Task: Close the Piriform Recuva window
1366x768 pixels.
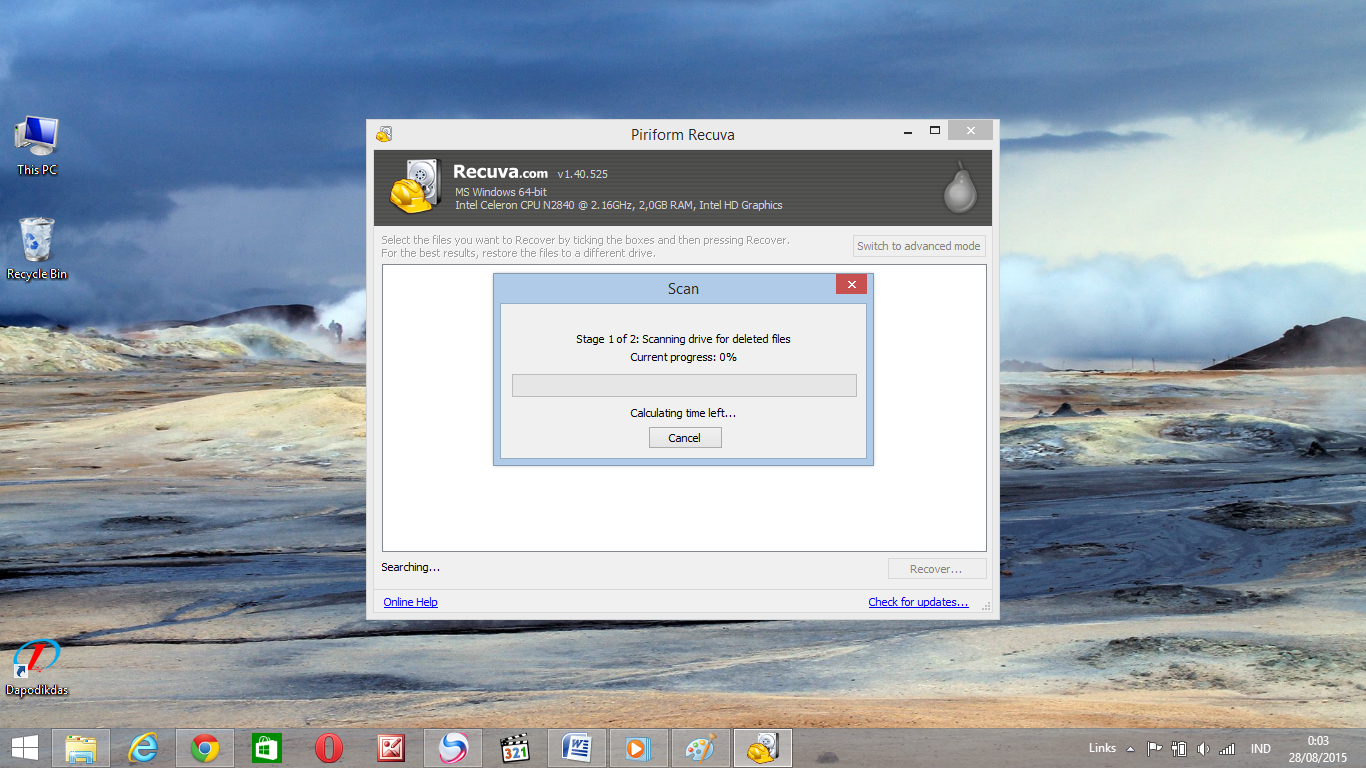Action: click(970, 131)
